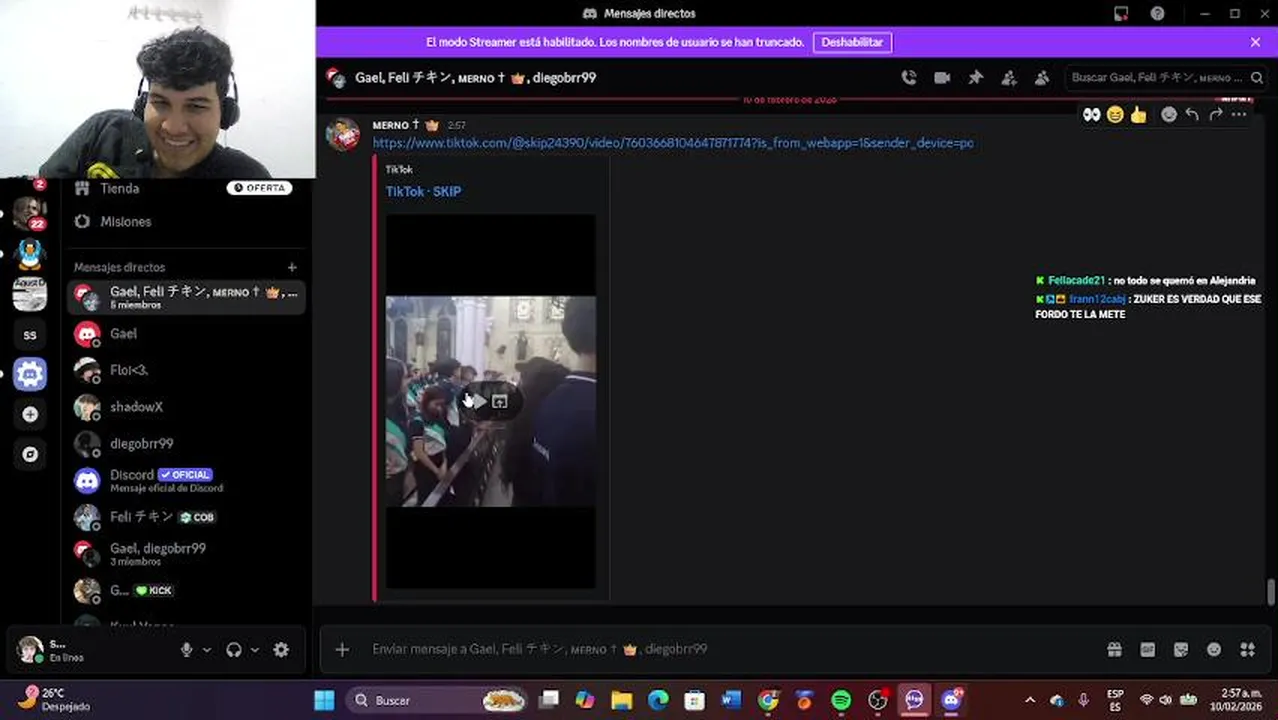
Task: Click the OFERTA badge next to Tienda
Action: pos(259,188)
